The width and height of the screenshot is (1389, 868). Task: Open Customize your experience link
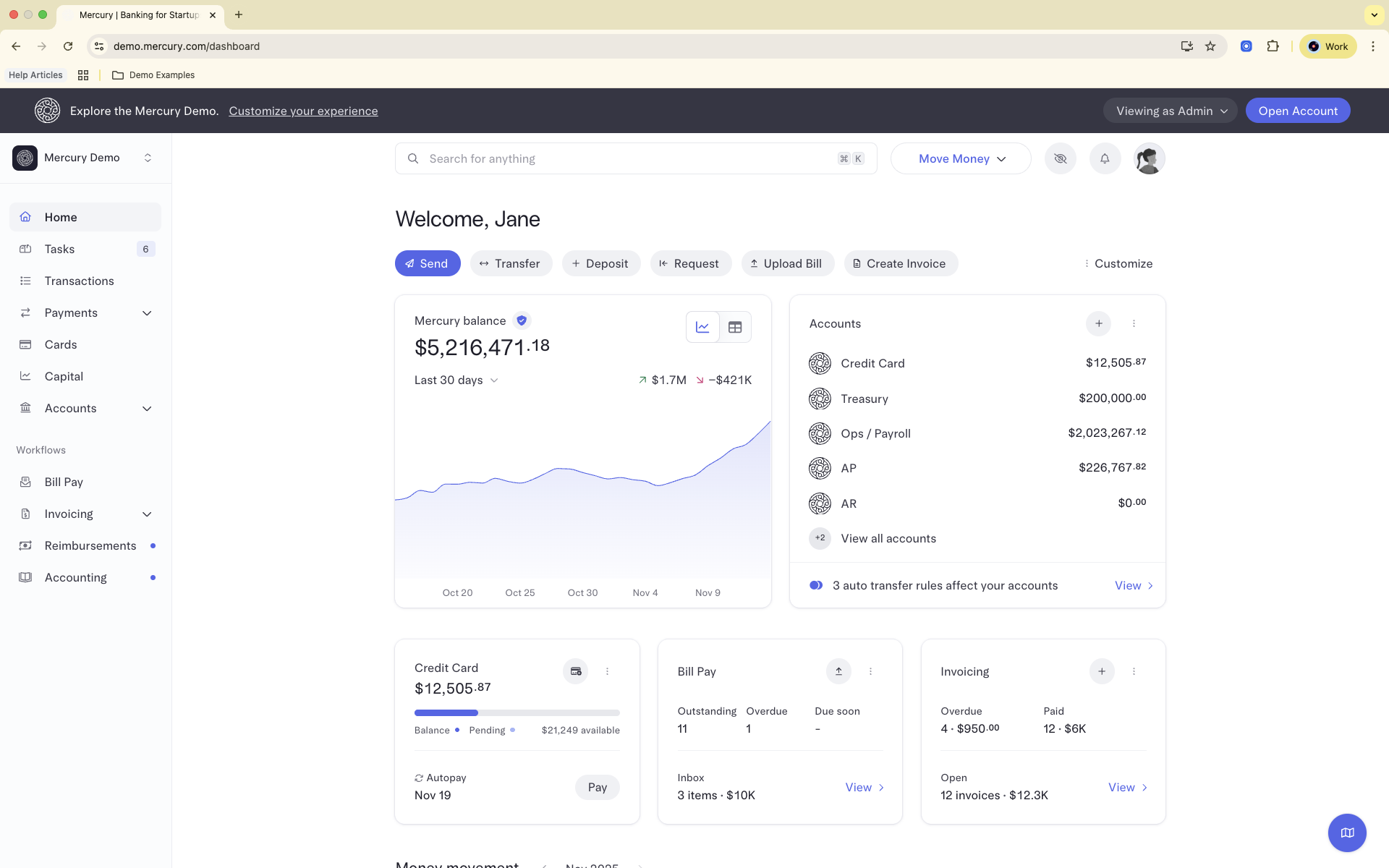coord(303,111)
